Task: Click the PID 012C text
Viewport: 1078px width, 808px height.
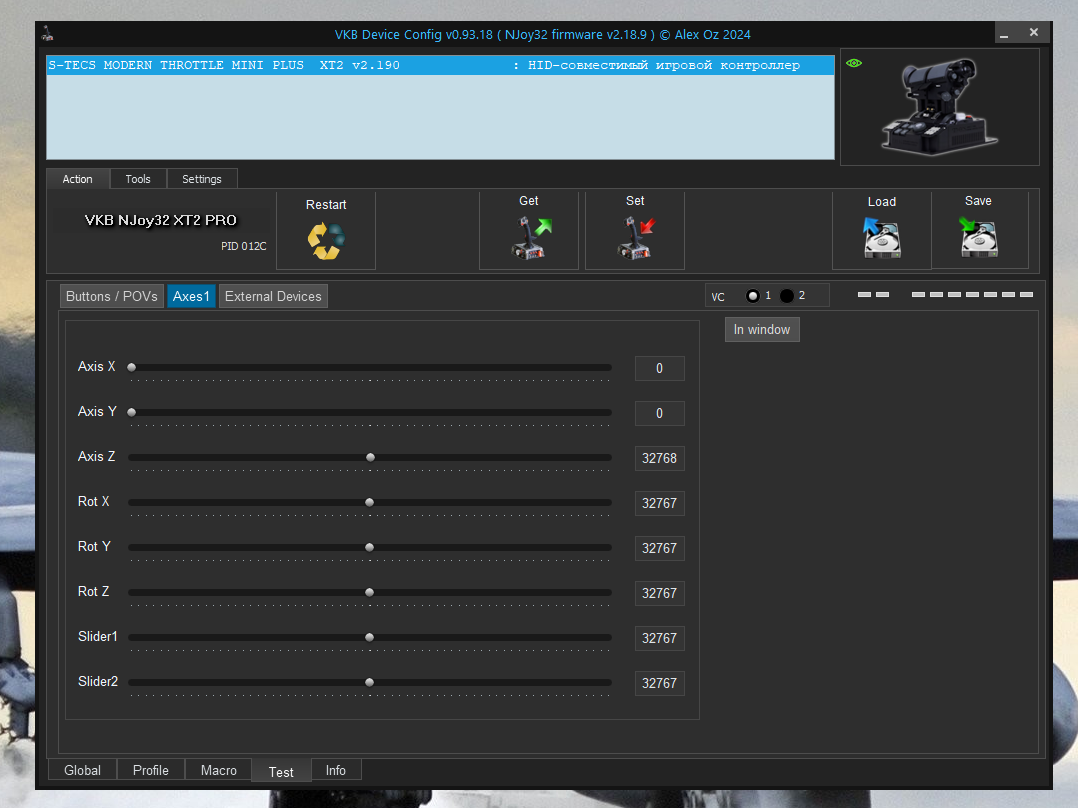Action: point(243,246)
